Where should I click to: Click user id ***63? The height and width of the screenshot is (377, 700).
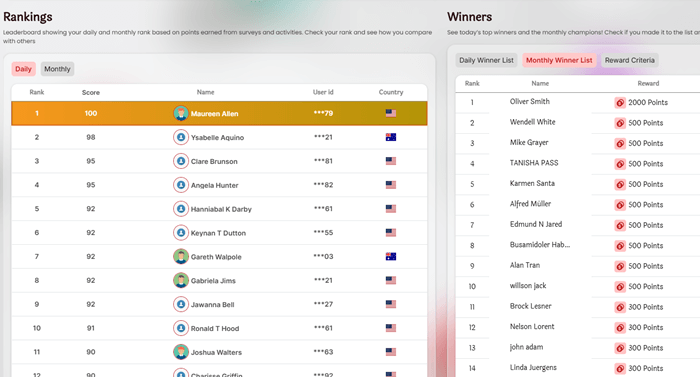pos(323,352)
